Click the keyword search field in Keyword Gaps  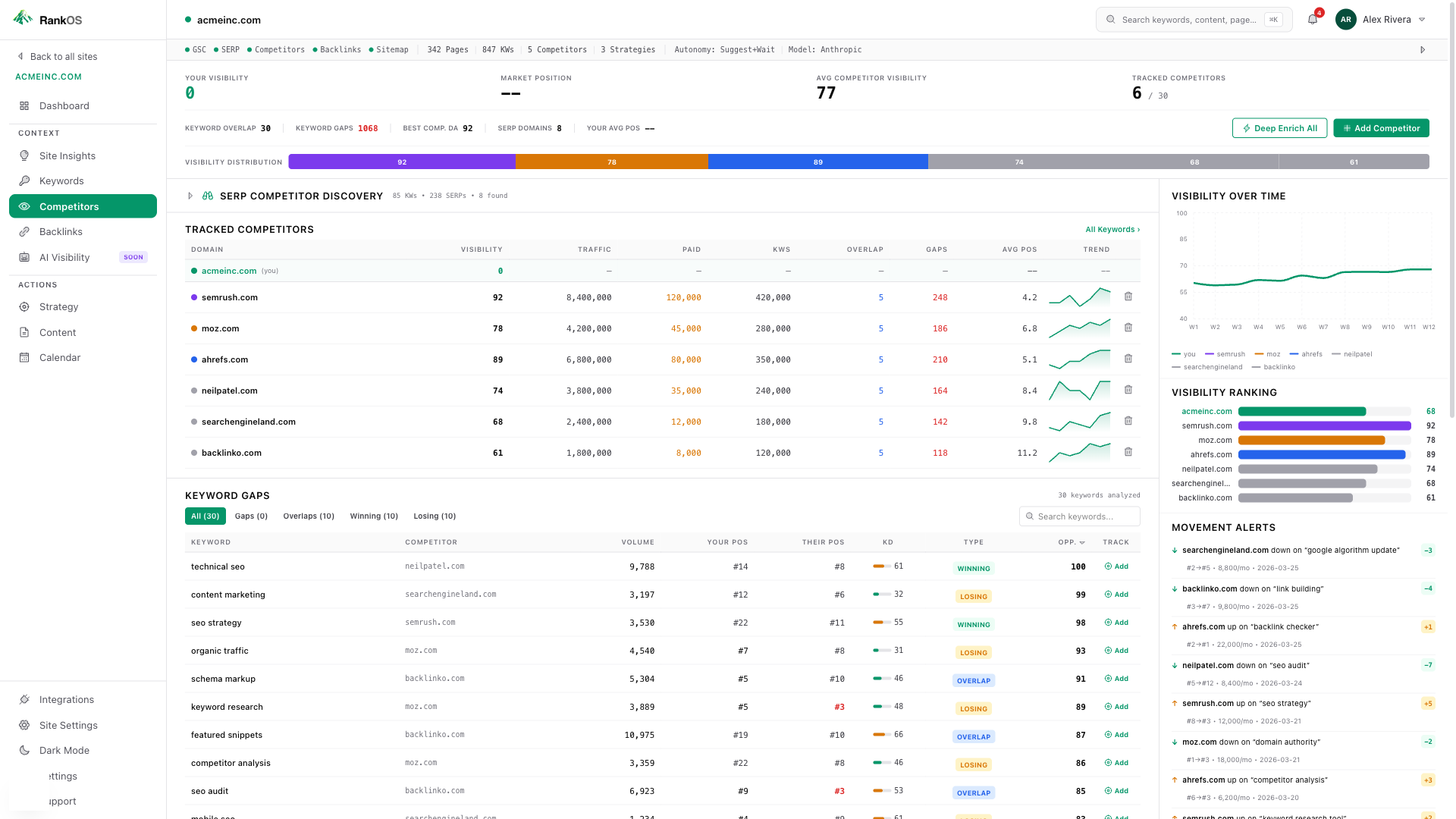1079,516
